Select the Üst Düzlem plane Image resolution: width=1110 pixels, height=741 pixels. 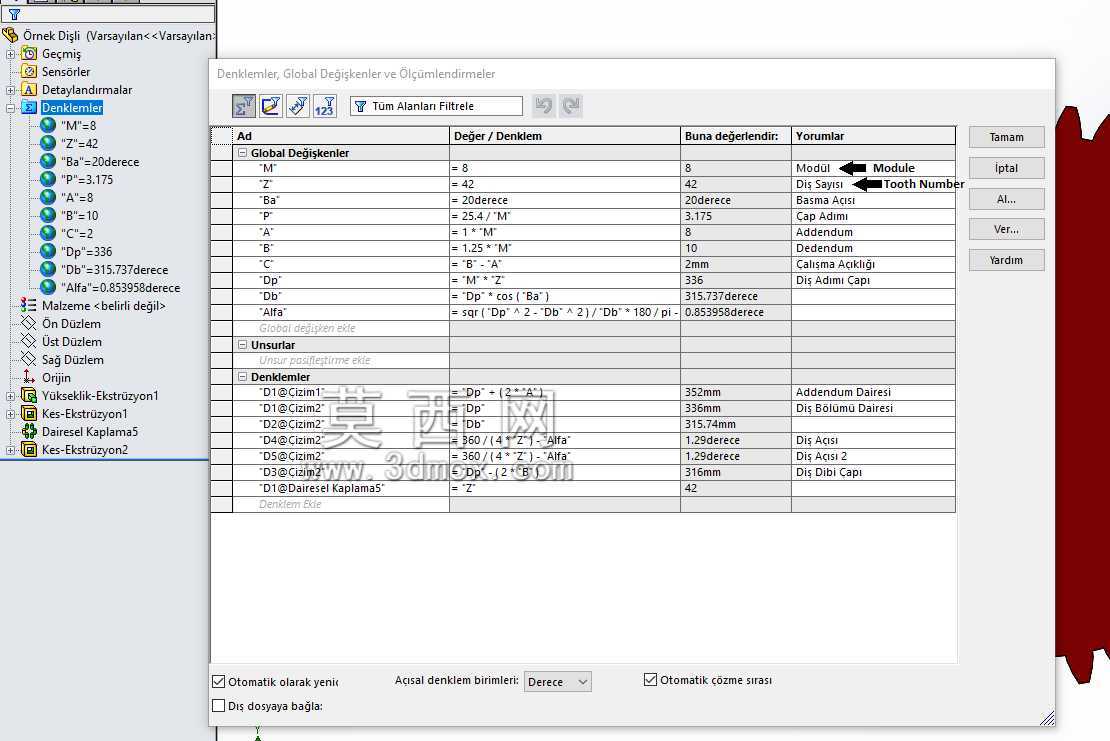click(x=71, y=342)
